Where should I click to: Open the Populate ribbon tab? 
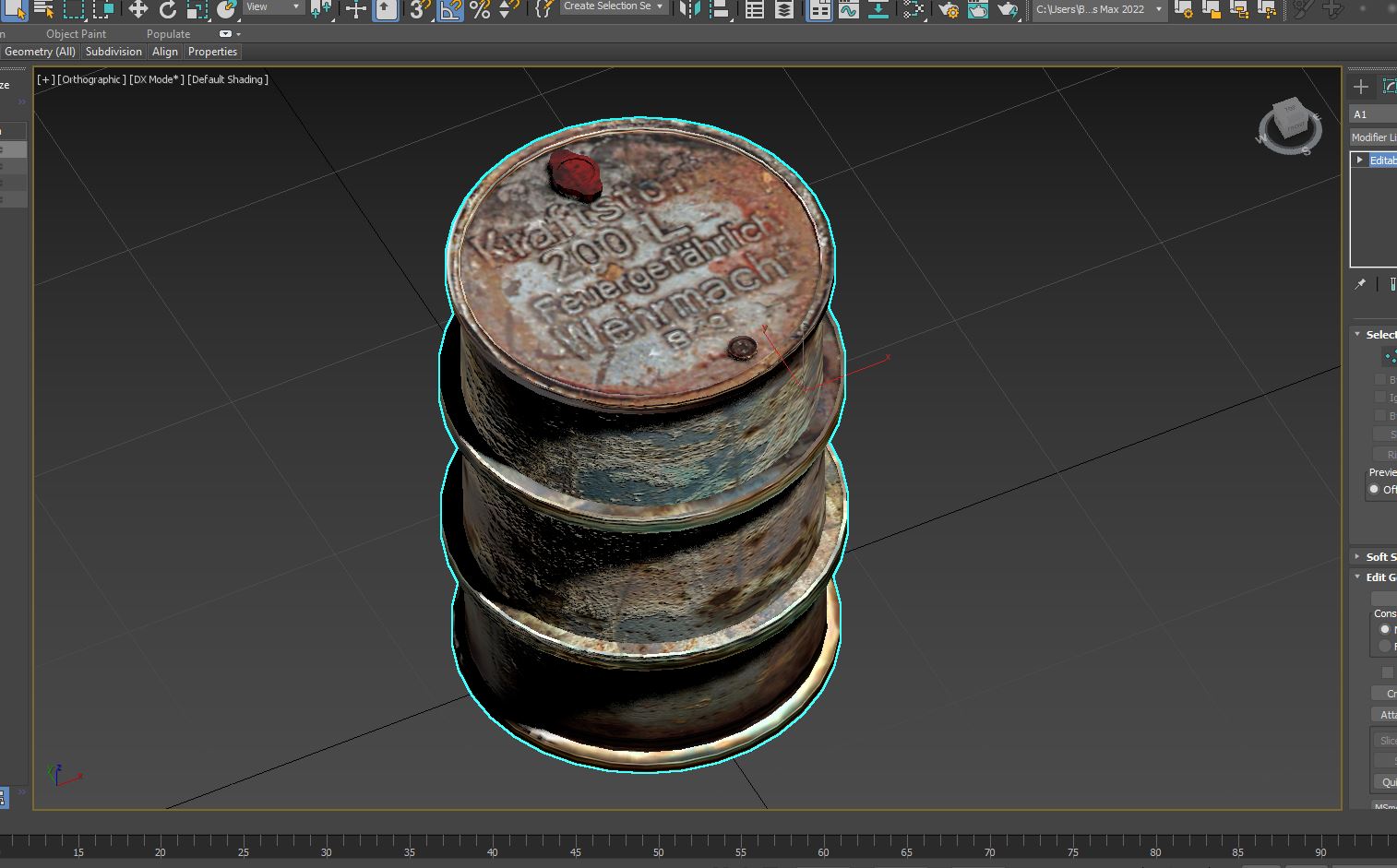click(x=168, y=34)
